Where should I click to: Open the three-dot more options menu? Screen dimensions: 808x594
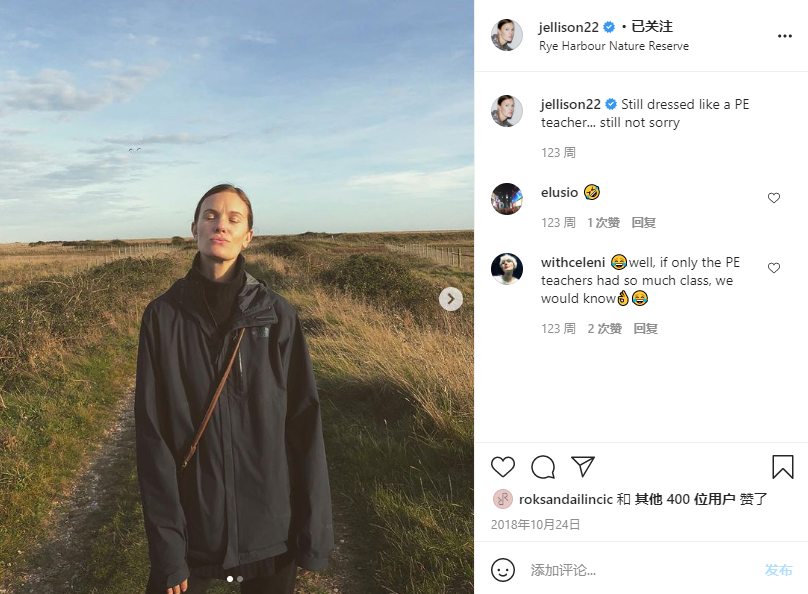click(x=784, y=36)
